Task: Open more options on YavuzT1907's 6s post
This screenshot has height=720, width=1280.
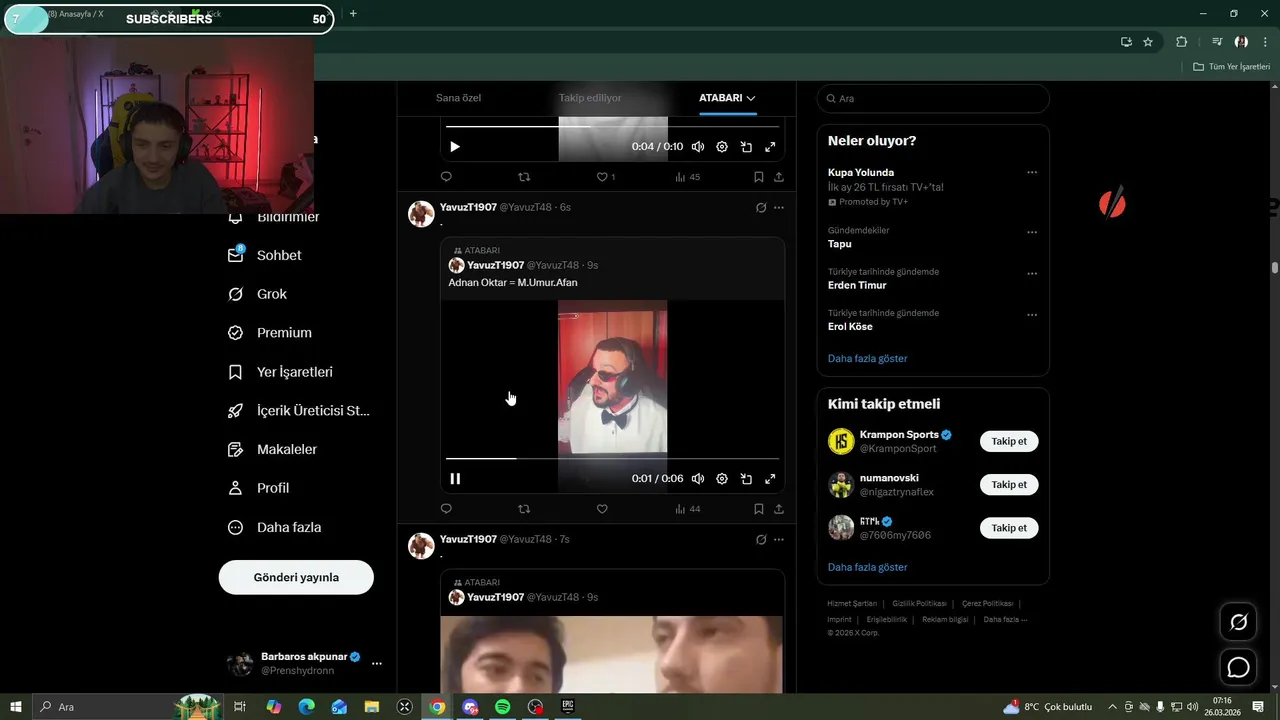Action: [x=779, y=208]
